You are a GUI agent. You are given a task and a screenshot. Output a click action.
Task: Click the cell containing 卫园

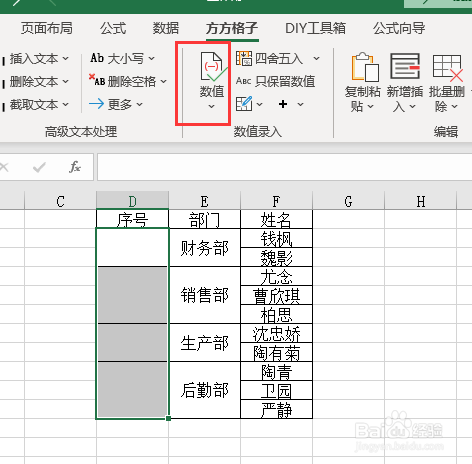276,390
